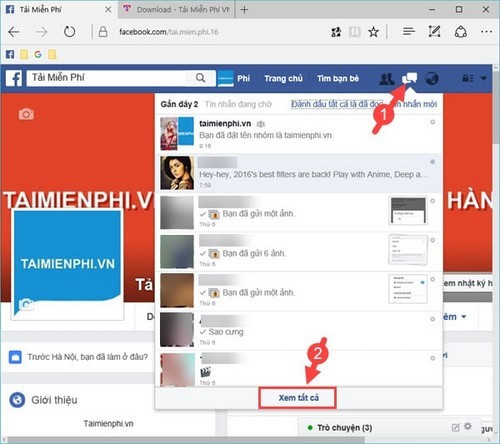This screenshot has height=444, width=500.
Task: Toggle read status dot for taimienphi.vn message
Action: click(x=432, y=122)
